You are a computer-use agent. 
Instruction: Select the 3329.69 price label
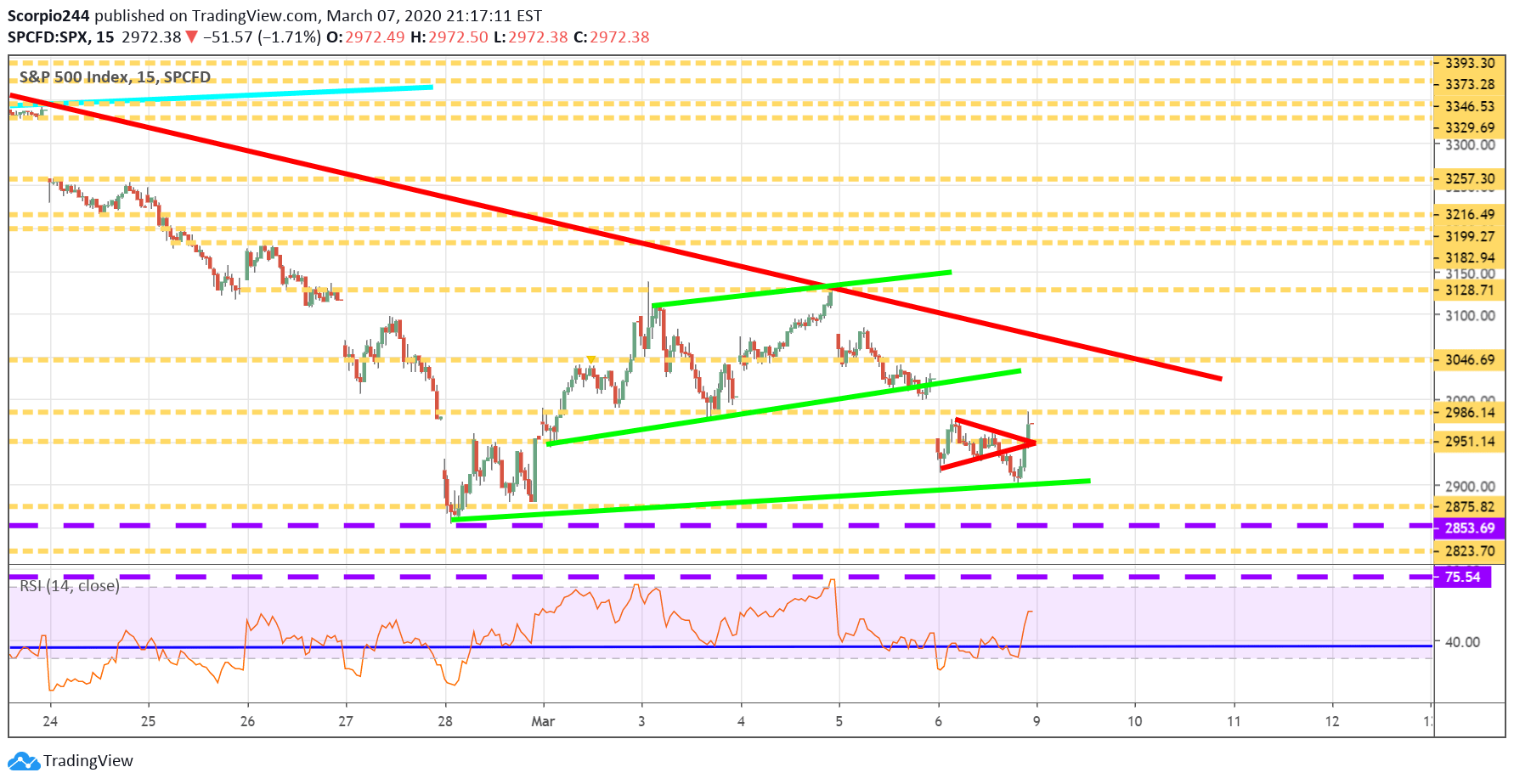point(1470,127)
